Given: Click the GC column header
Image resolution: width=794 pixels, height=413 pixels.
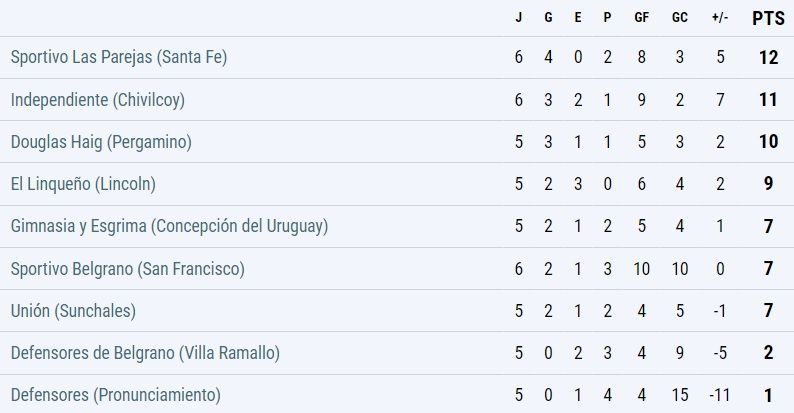Looking at the screenshot, I should (680, 18).
